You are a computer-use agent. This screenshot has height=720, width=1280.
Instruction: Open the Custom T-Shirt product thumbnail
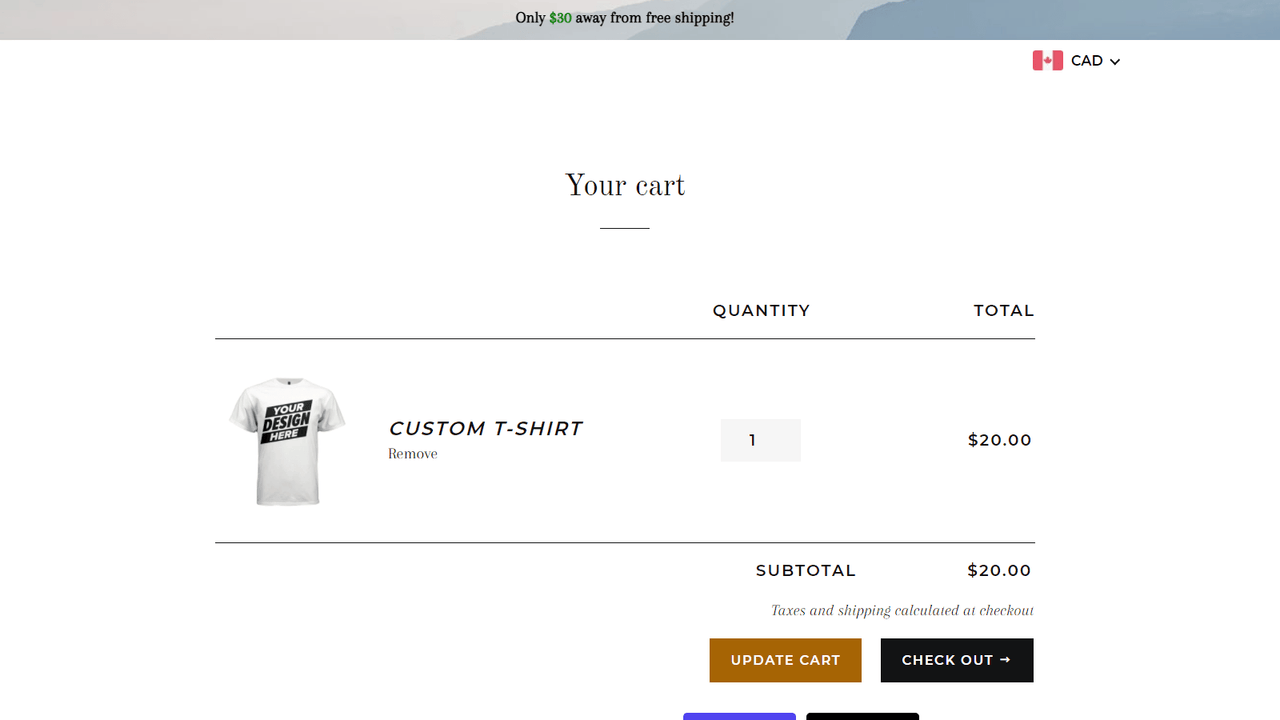(x=287, y=441)
